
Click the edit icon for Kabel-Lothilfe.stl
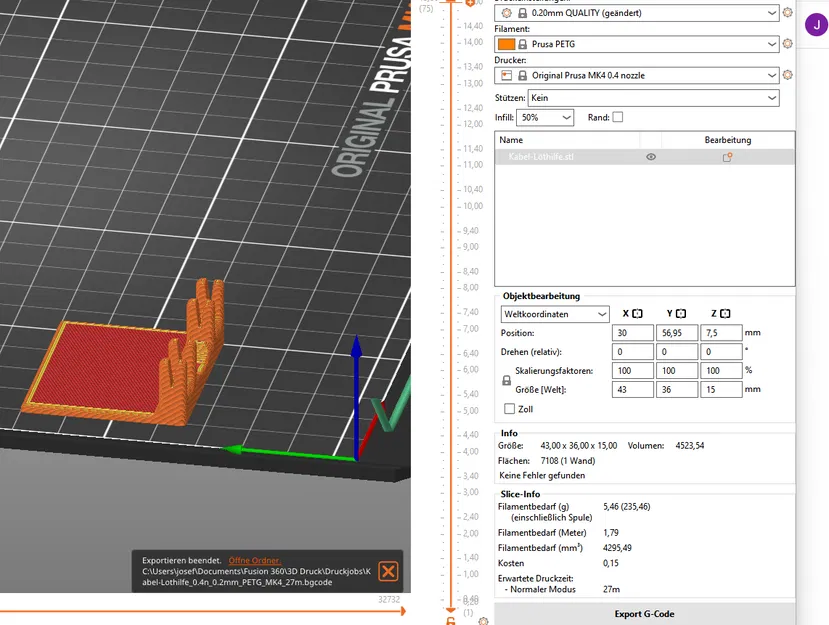click(x=727, y=157)
